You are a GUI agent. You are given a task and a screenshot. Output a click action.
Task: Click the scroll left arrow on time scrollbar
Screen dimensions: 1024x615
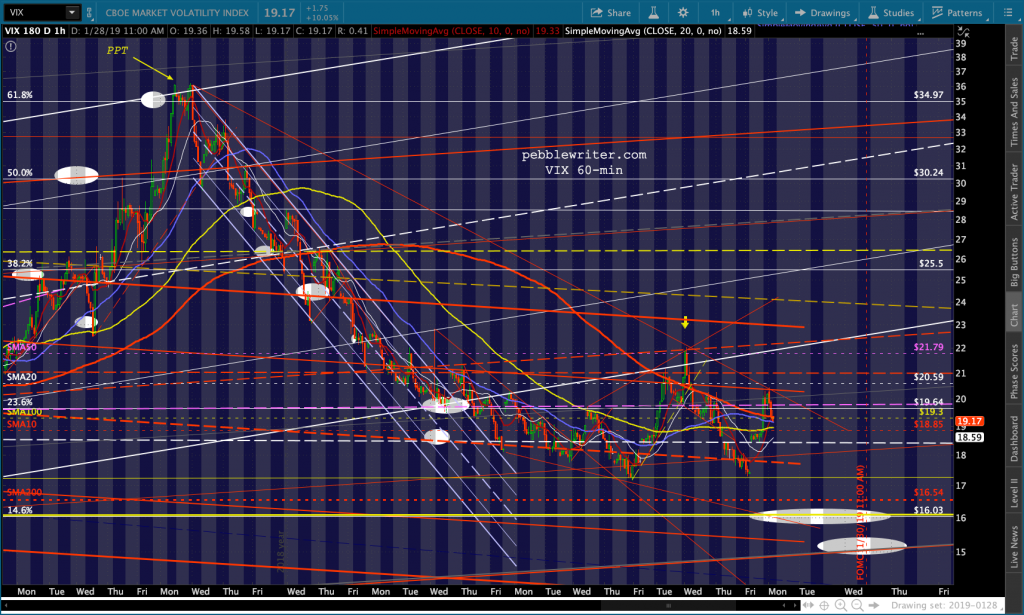pos(785,606)
